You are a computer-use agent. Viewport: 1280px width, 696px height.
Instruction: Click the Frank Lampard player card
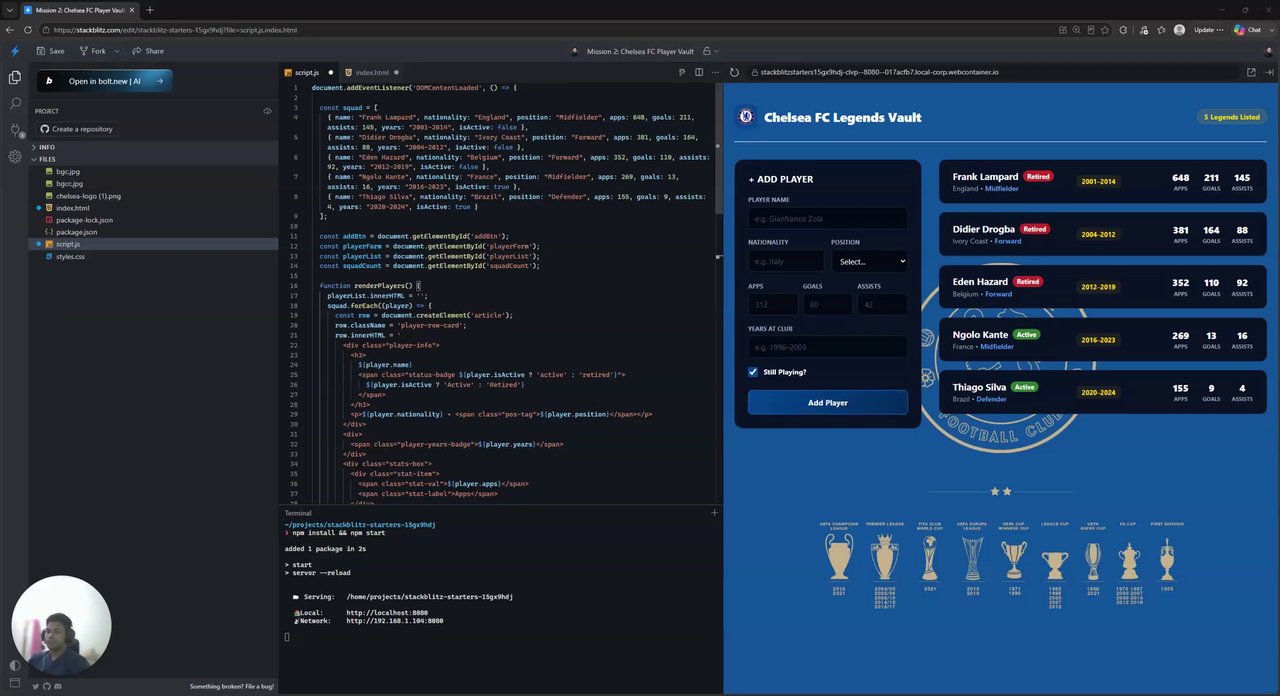(x=1102, y=182)
